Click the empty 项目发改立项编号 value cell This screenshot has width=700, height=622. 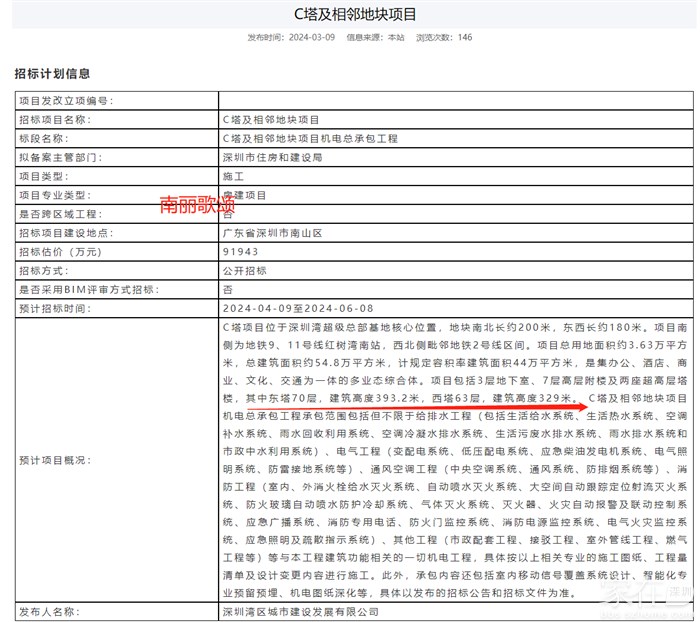452,100
